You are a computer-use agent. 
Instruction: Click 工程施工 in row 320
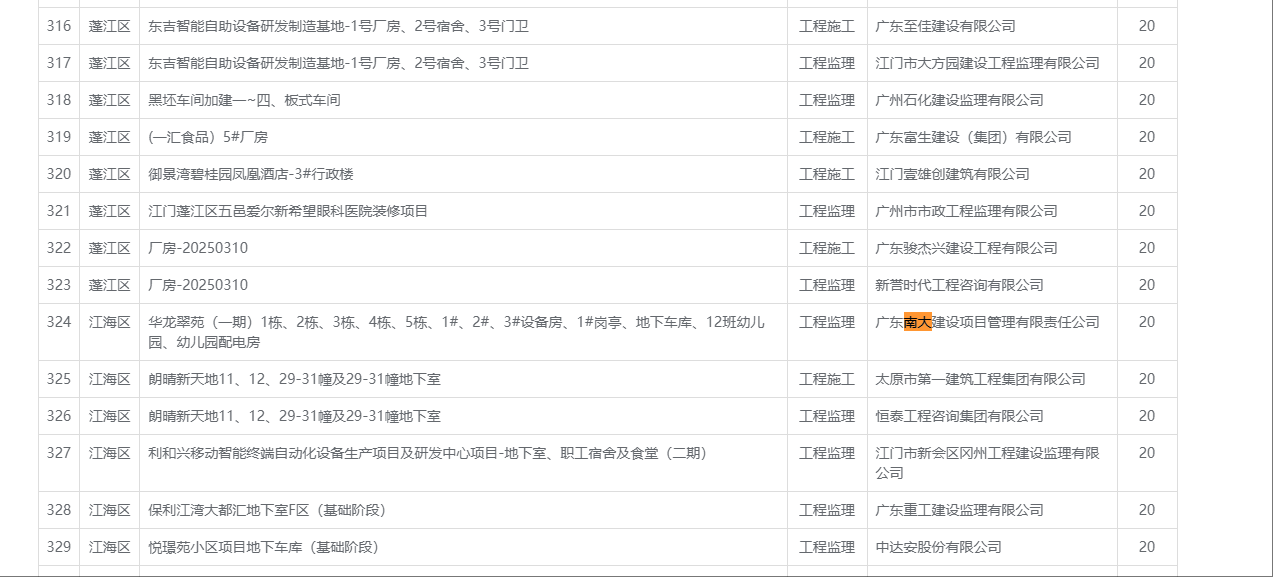[x=827, y=174]
